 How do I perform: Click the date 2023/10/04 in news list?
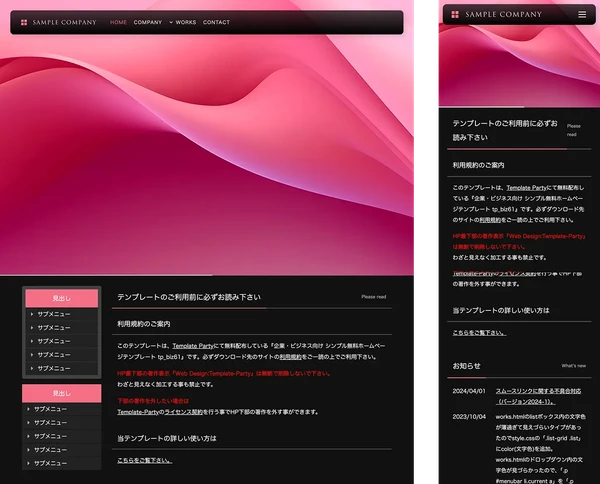469,417
